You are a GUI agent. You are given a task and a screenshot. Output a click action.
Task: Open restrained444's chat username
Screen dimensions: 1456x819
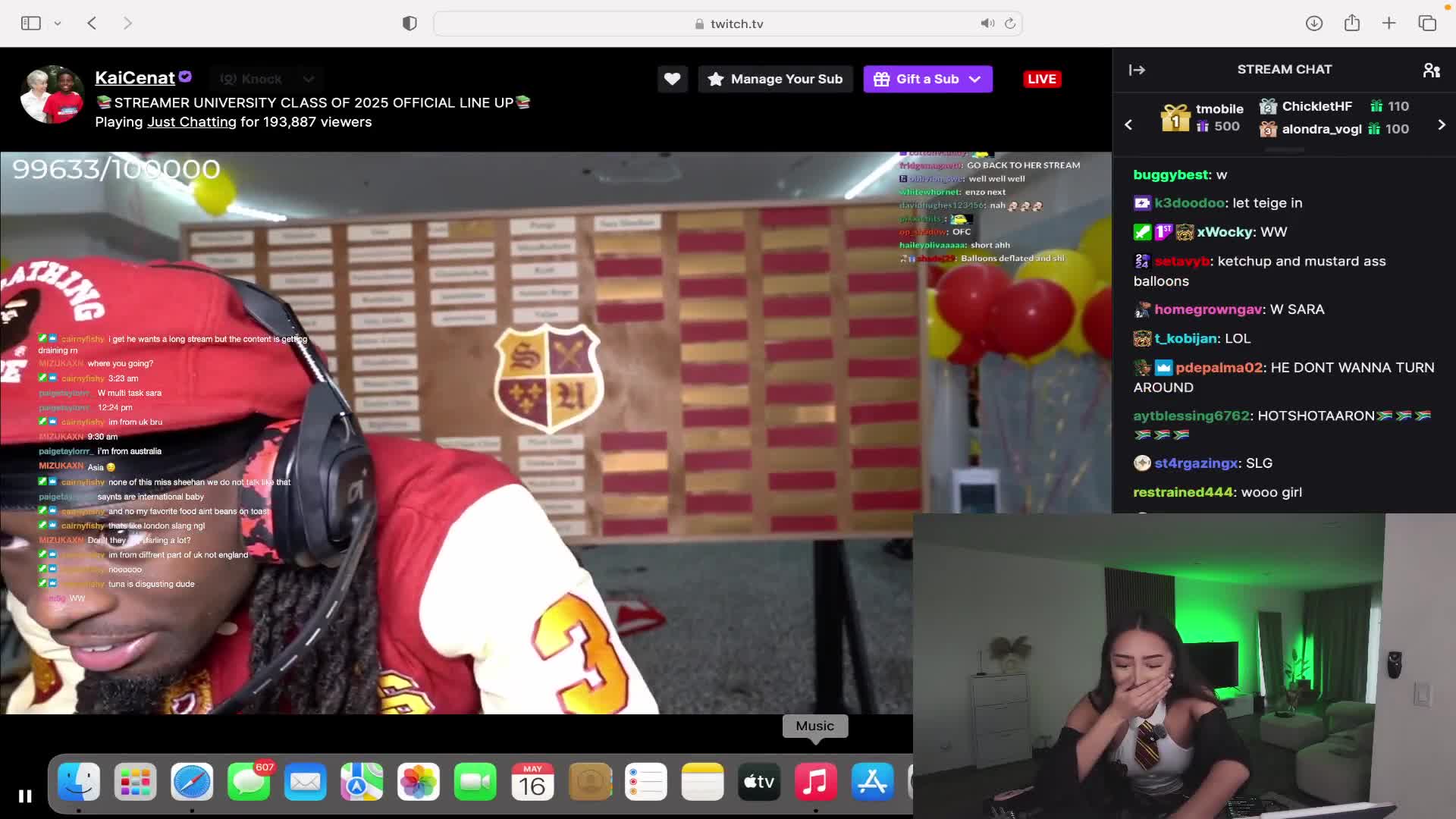[x=1183, y=492]
